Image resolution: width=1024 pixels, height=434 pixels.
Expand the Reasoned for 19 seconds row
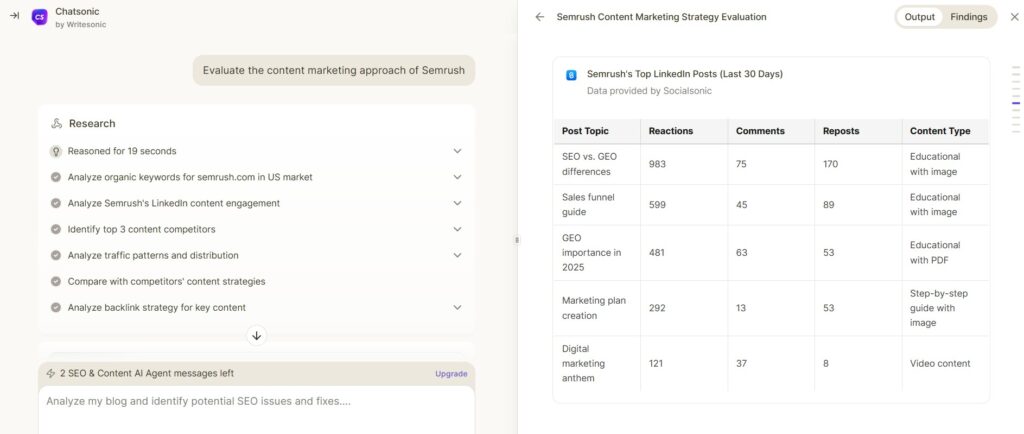256,151
